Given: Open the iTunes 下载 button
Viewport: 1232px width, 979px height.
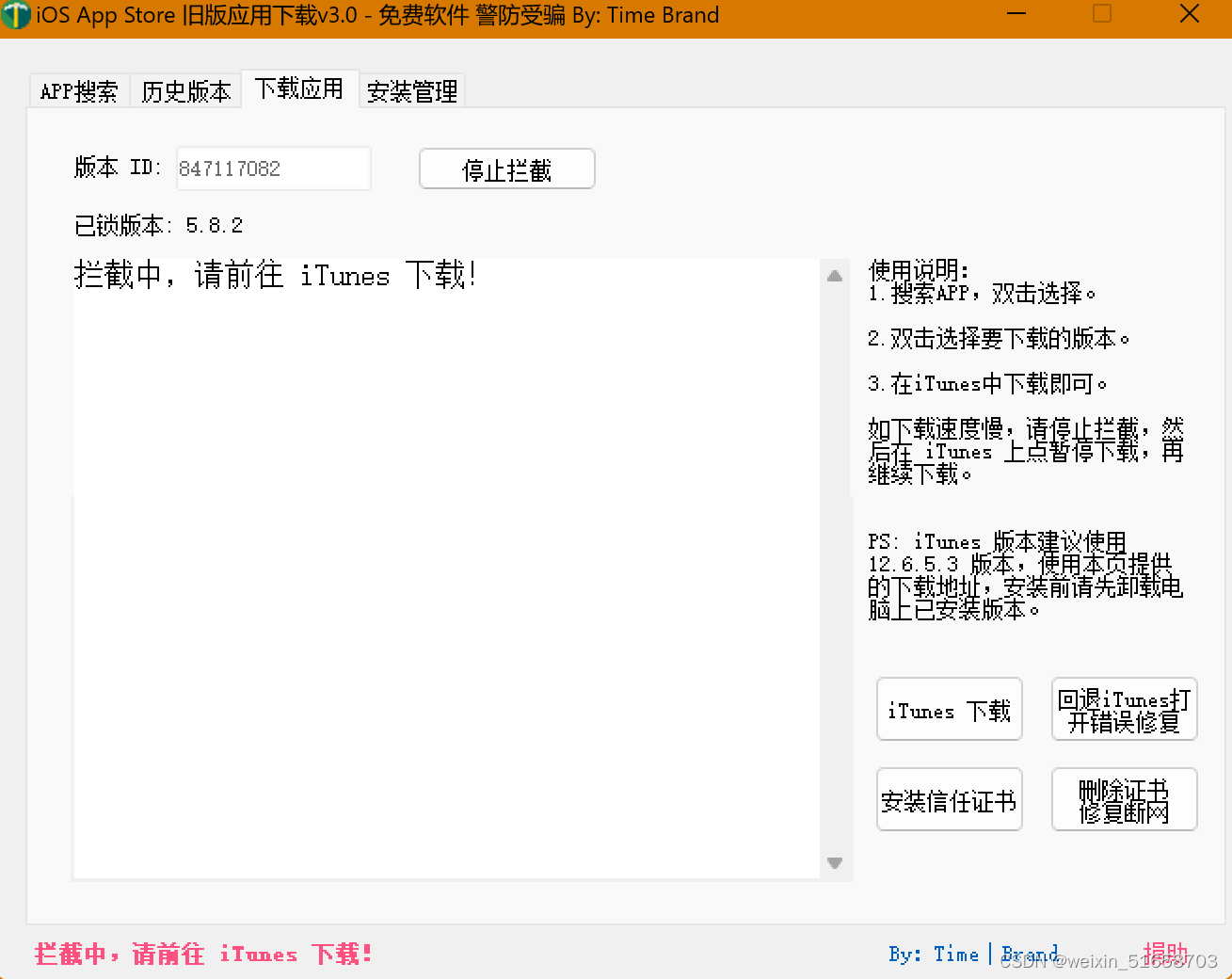Looking at the screenshot, I should 950,709.
